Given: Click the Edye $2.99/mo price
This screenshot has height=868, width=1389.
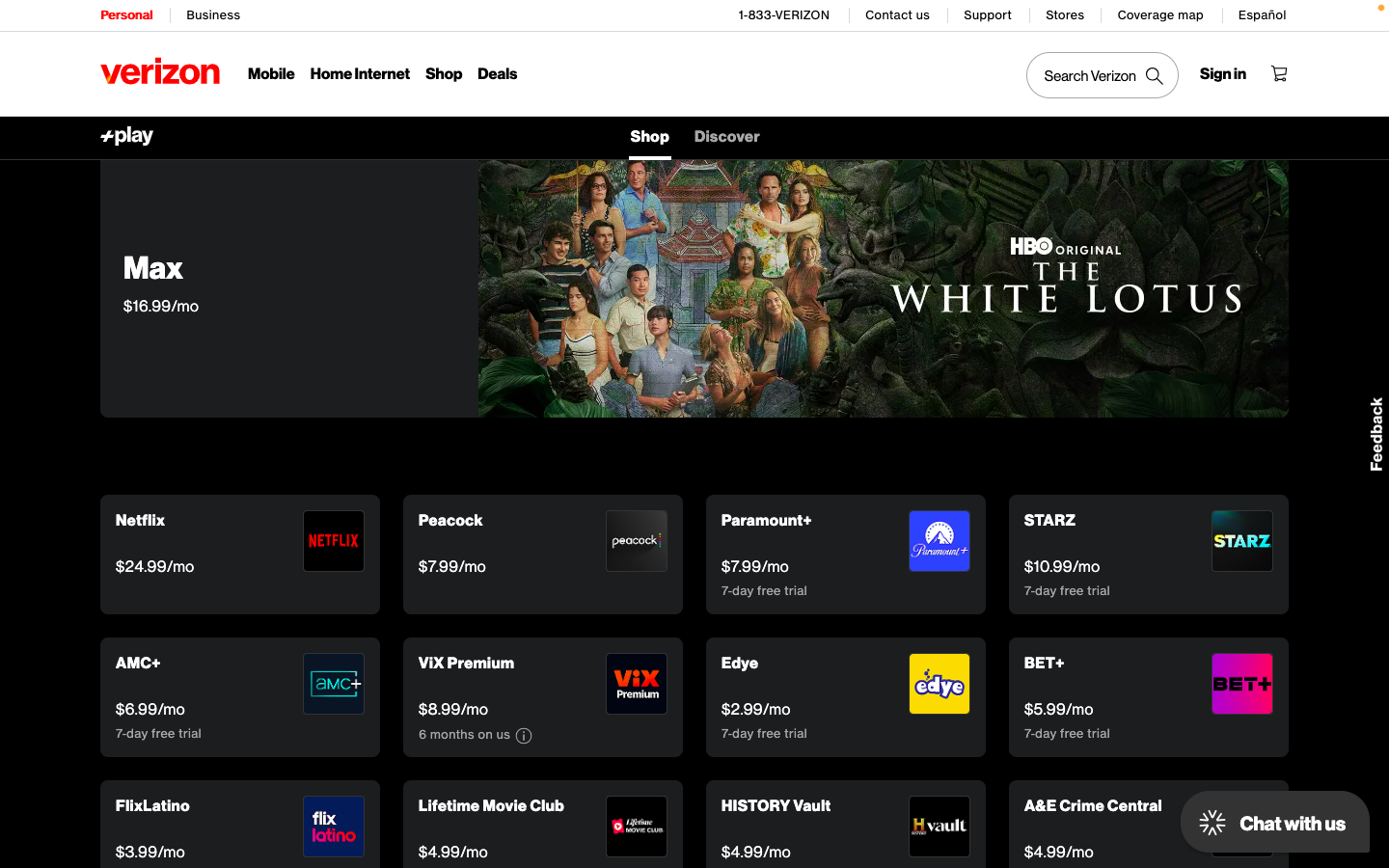Looking at the screenshot, I should click(x=756, y=710).
